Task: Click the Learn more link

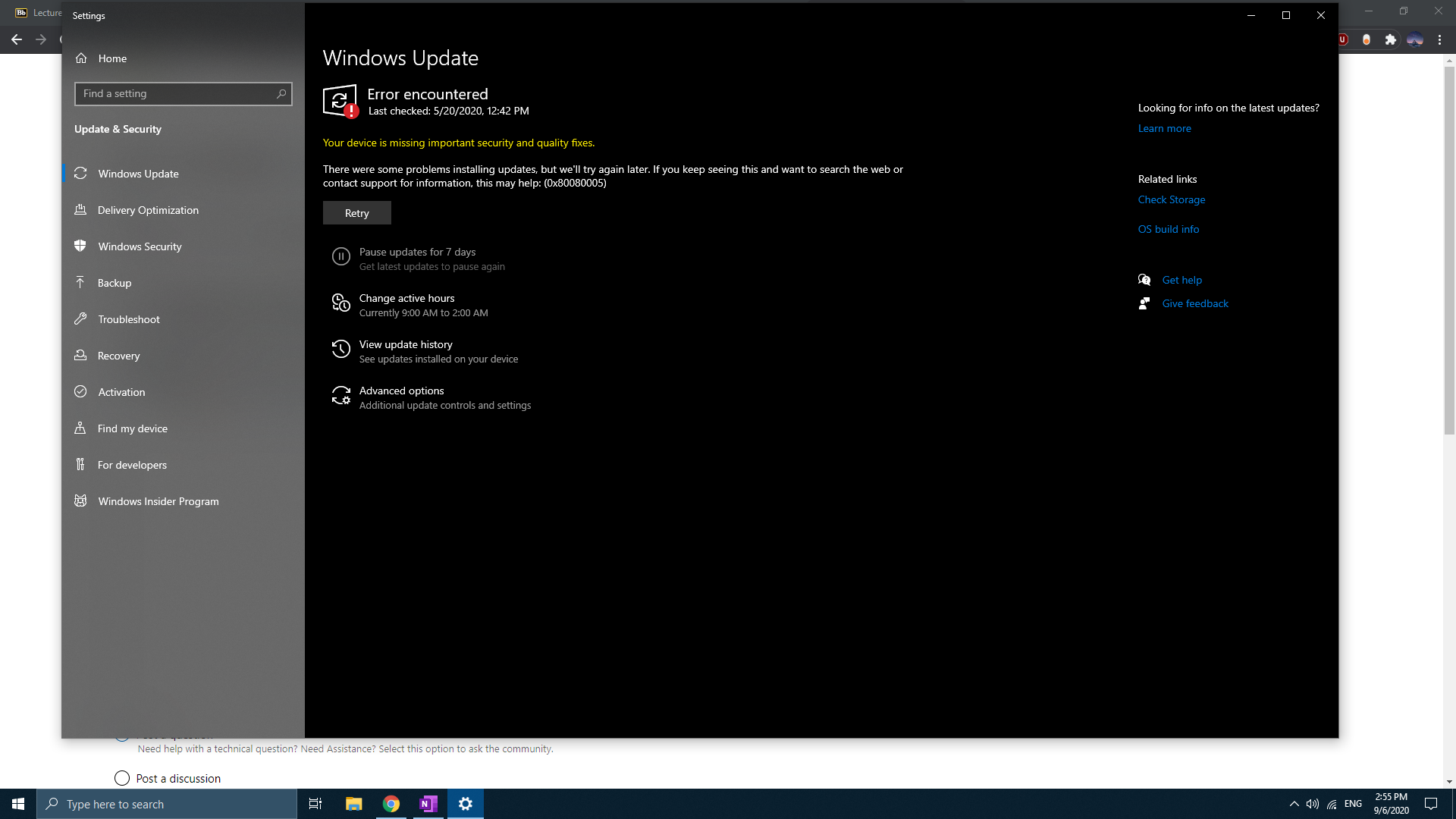Action: [x=1164, y=128]
